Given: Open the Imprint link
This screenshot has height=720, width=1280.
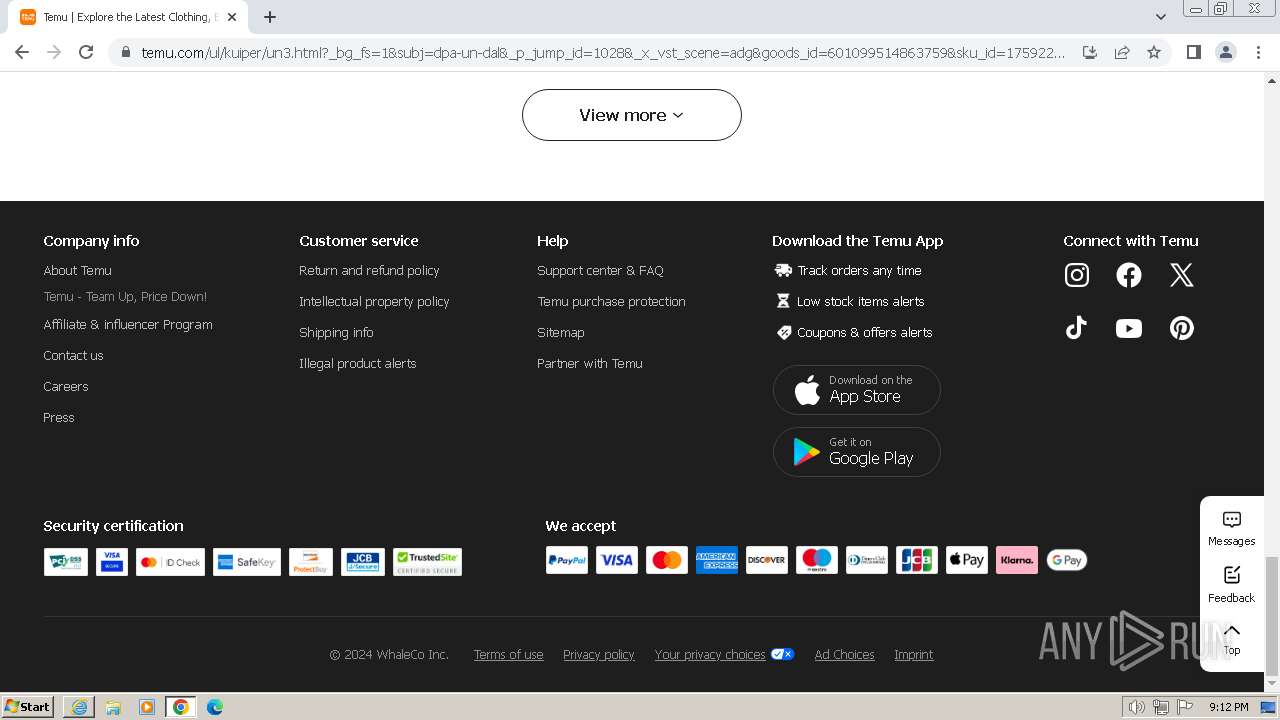Looking at the screenshot, I should click(914, 654).
